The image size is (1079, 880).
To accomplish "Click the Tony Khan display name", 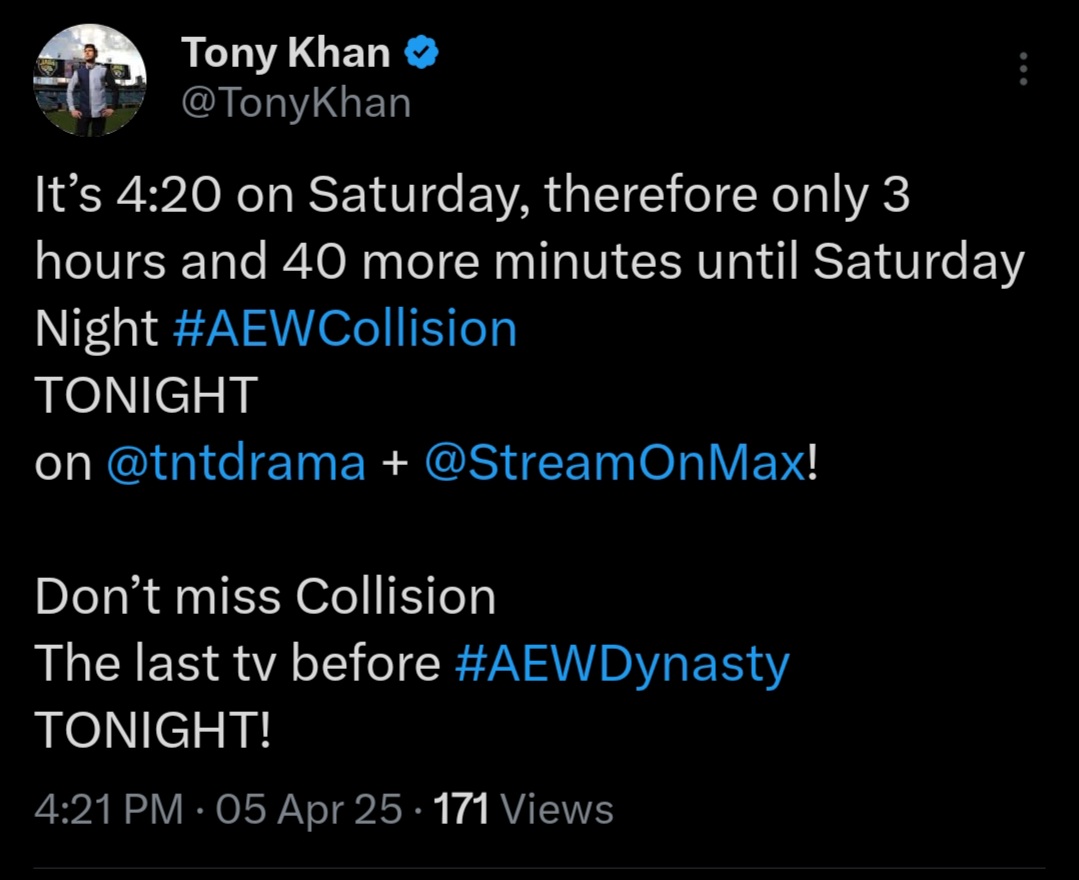I will [x=285, y=53].
